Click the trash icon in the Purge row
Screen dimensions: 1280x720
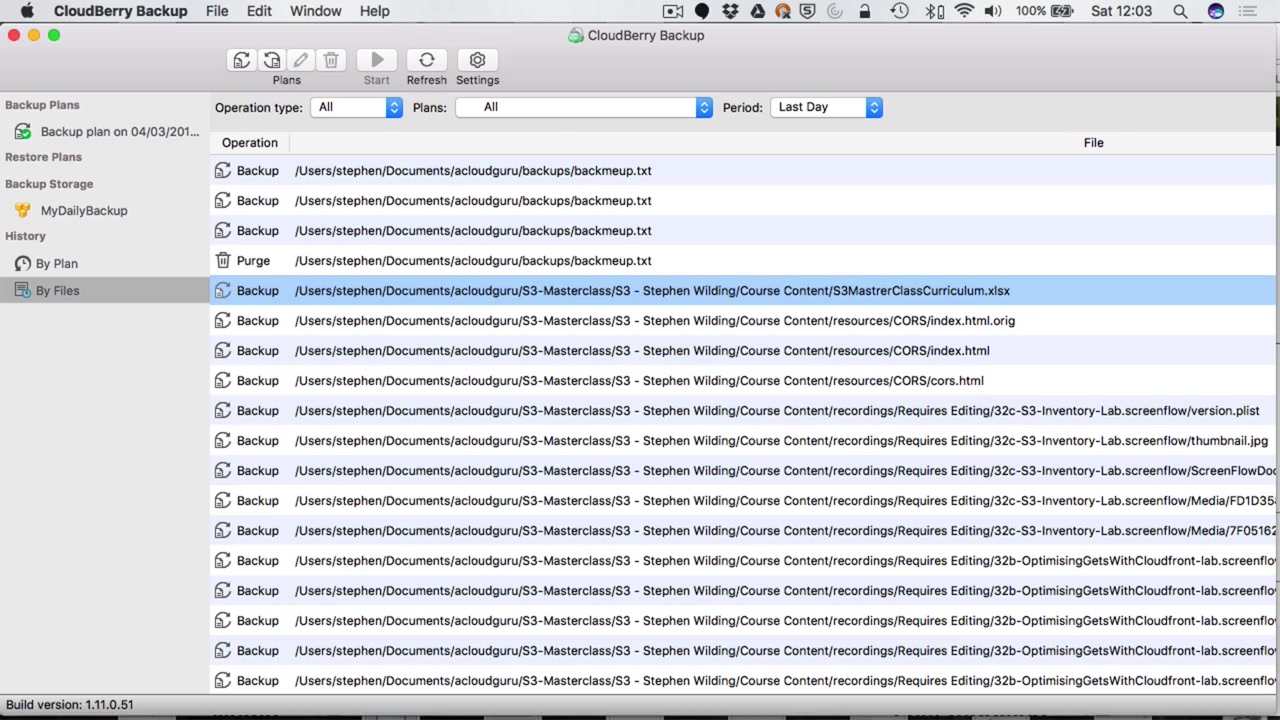tap(223, 261)
